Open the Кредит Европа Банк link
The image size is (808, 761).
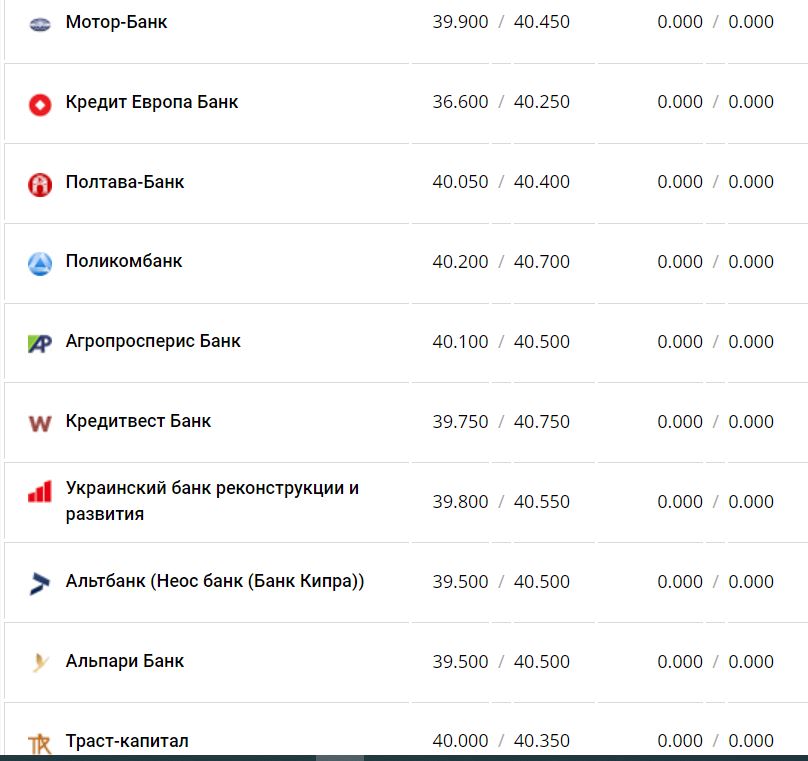(151, 102)
